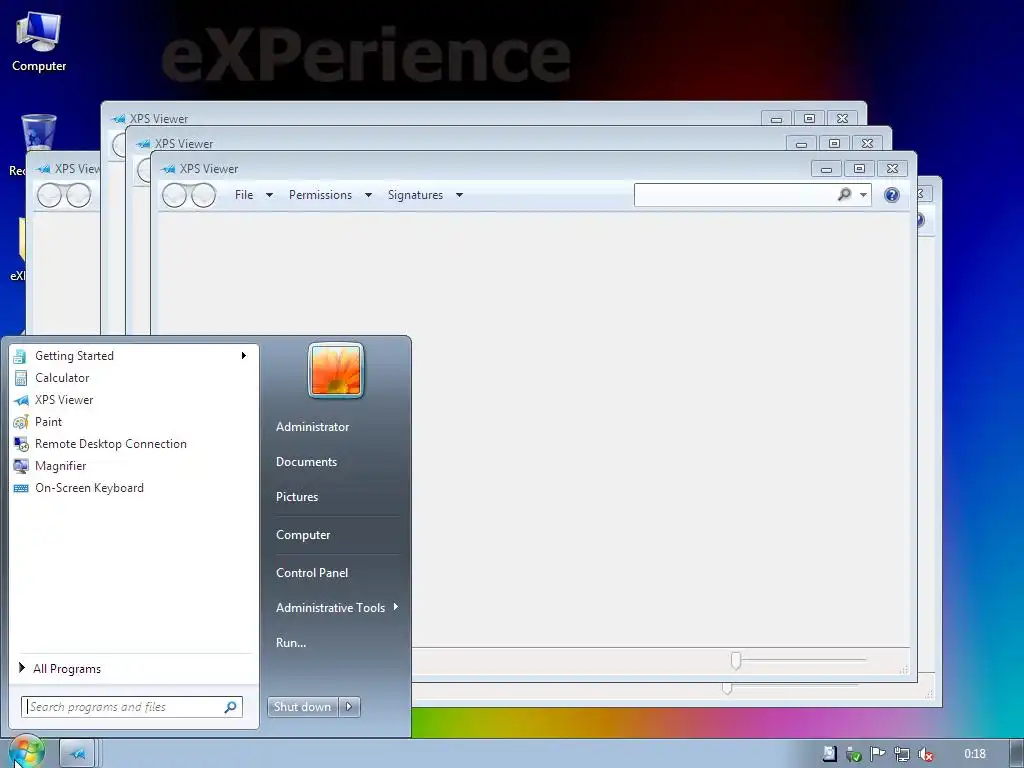Launch Calculator from Start menu
The width and height of the screenshot is (1024, 768).
(x=133, y=377)
